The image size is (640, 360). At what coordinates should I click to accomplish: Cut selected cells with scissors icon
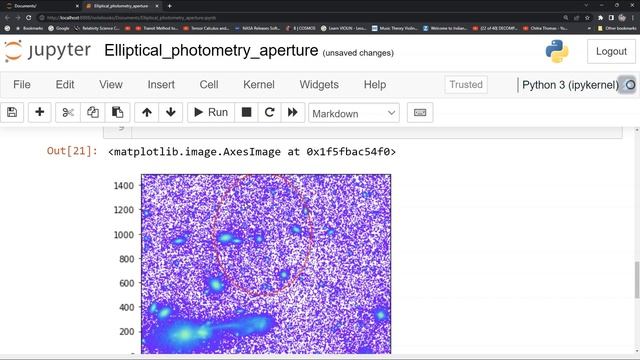[x=68, y=112]
